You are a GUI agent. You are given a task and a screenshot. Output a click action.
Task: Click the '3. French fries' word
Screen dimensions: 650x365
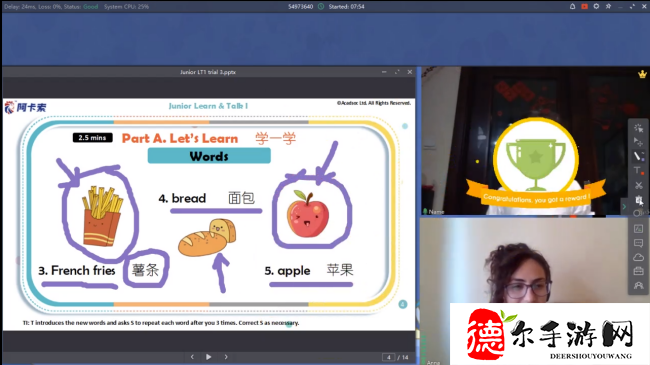click(77, 270)
